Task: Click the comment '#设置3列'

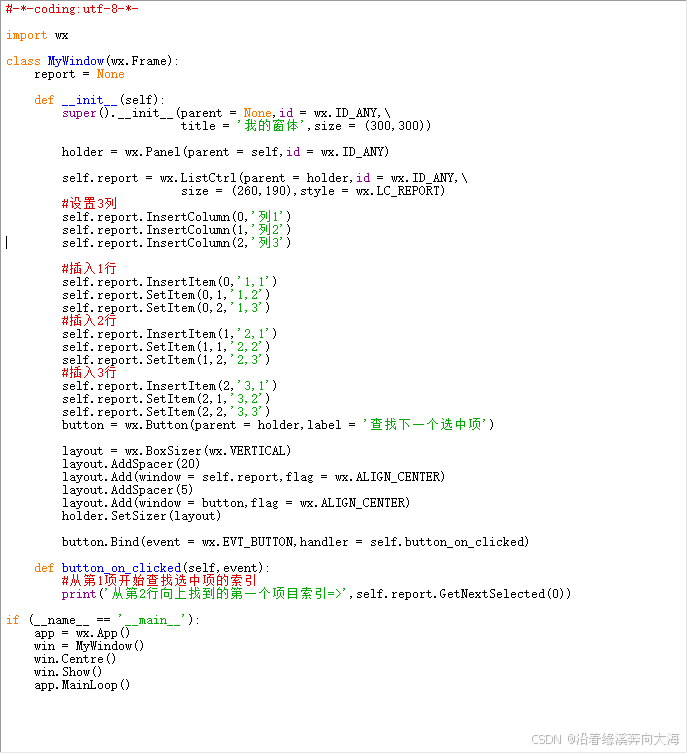Action: click(x=89, y=204)
